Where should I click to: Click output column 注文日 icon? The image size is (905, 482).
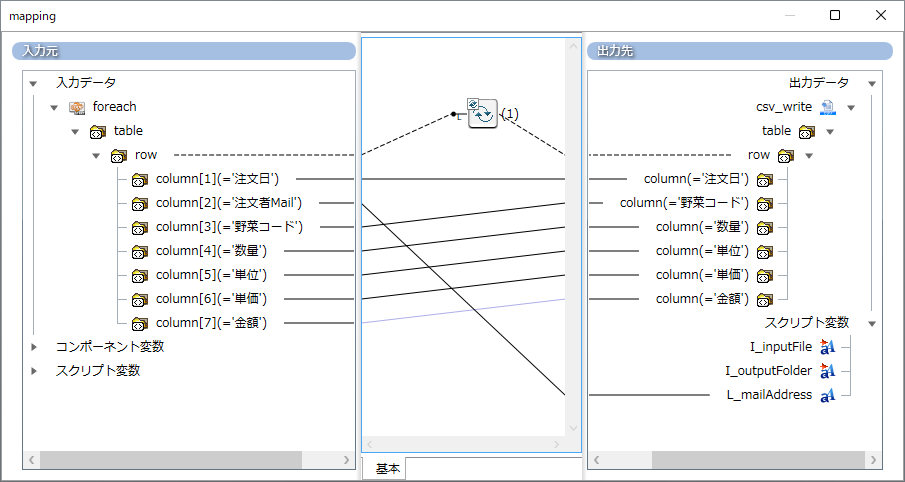(765, 180)
